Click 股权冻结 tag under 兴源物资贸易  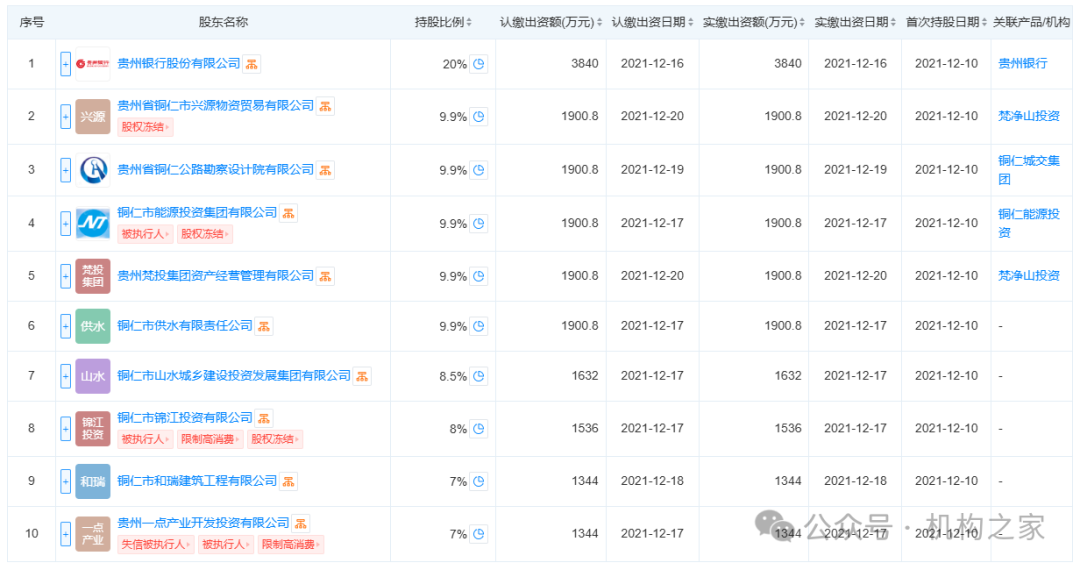click(145, 127)
